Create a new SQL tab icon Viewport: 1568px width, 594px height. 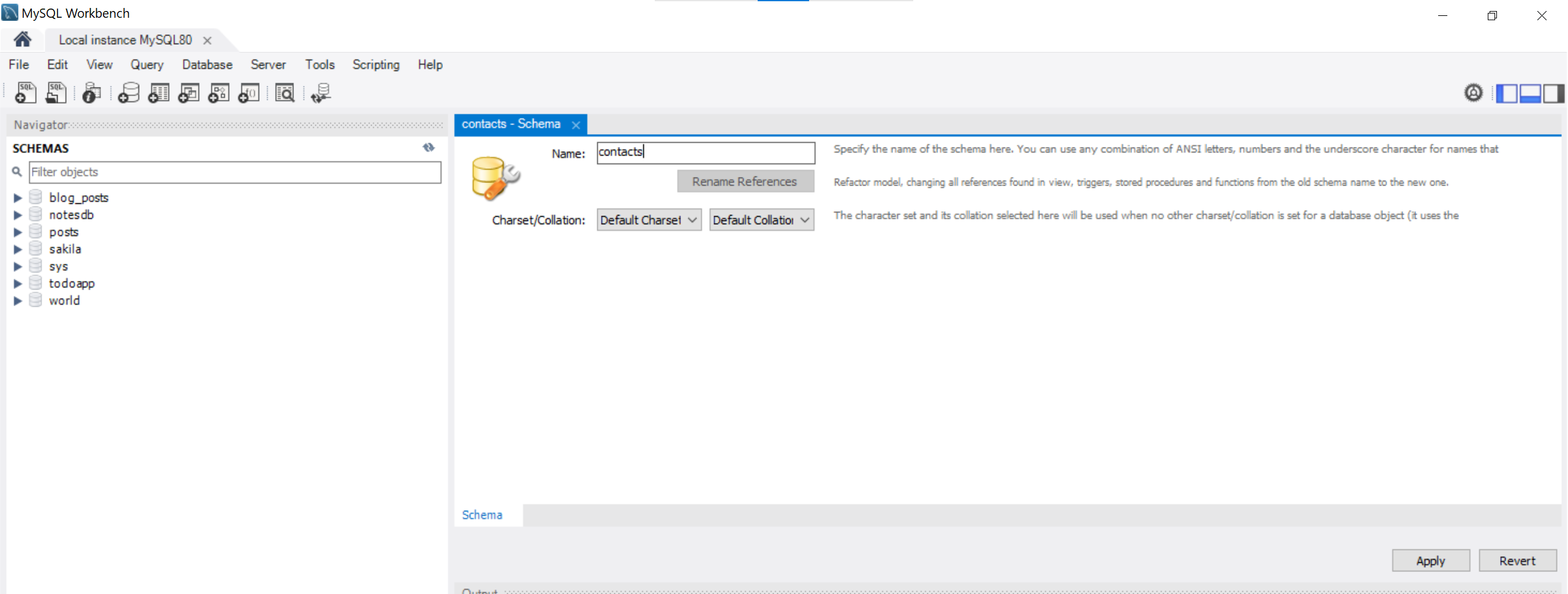click(26, 93)
